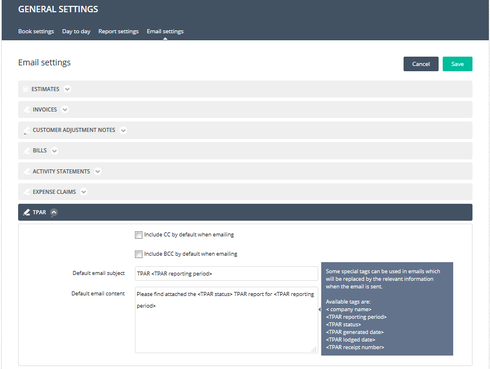The height and width of the screenshot is (369, 490).
Task: Click the '< company name>' tag text
Action: 348,309
